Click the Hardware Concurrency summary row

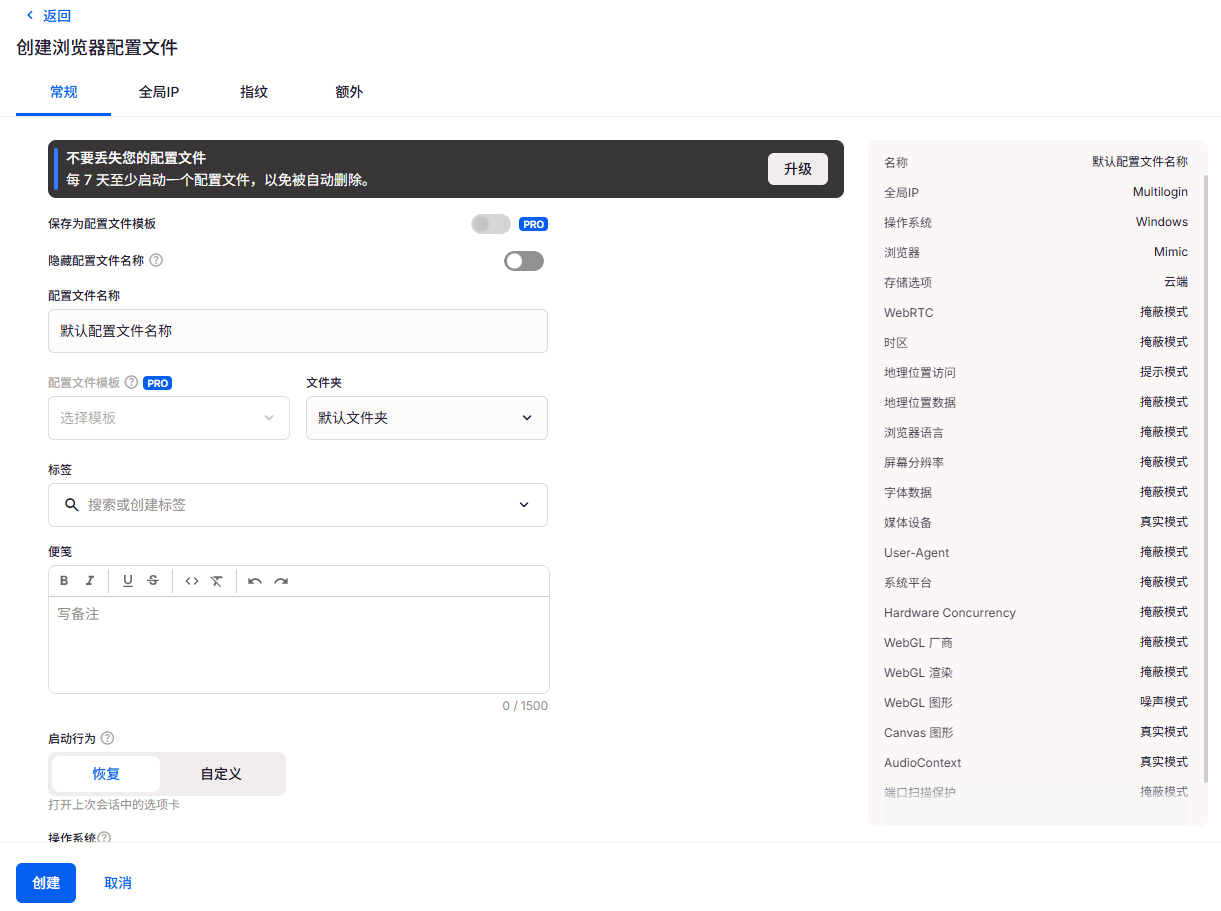click(1036, 612)
